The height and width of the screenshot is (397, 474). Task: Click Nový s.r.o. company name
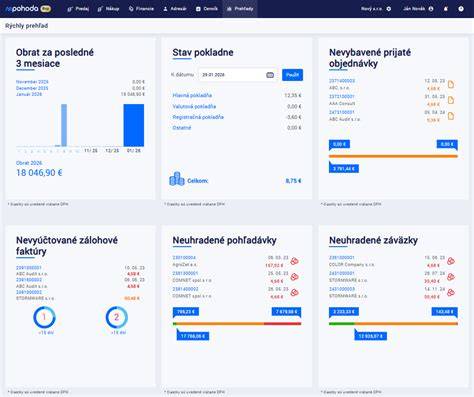(371, 9)
